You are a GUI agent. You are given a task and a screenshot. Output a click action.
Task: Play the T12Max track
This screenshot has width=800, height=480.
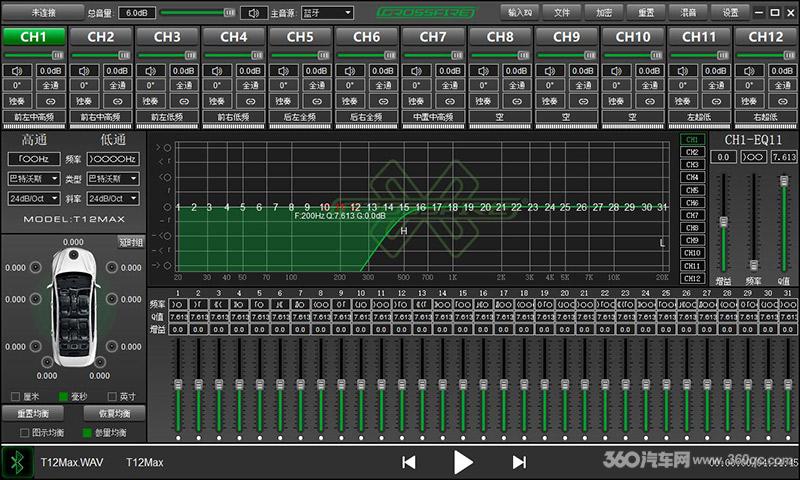(463, 462)
